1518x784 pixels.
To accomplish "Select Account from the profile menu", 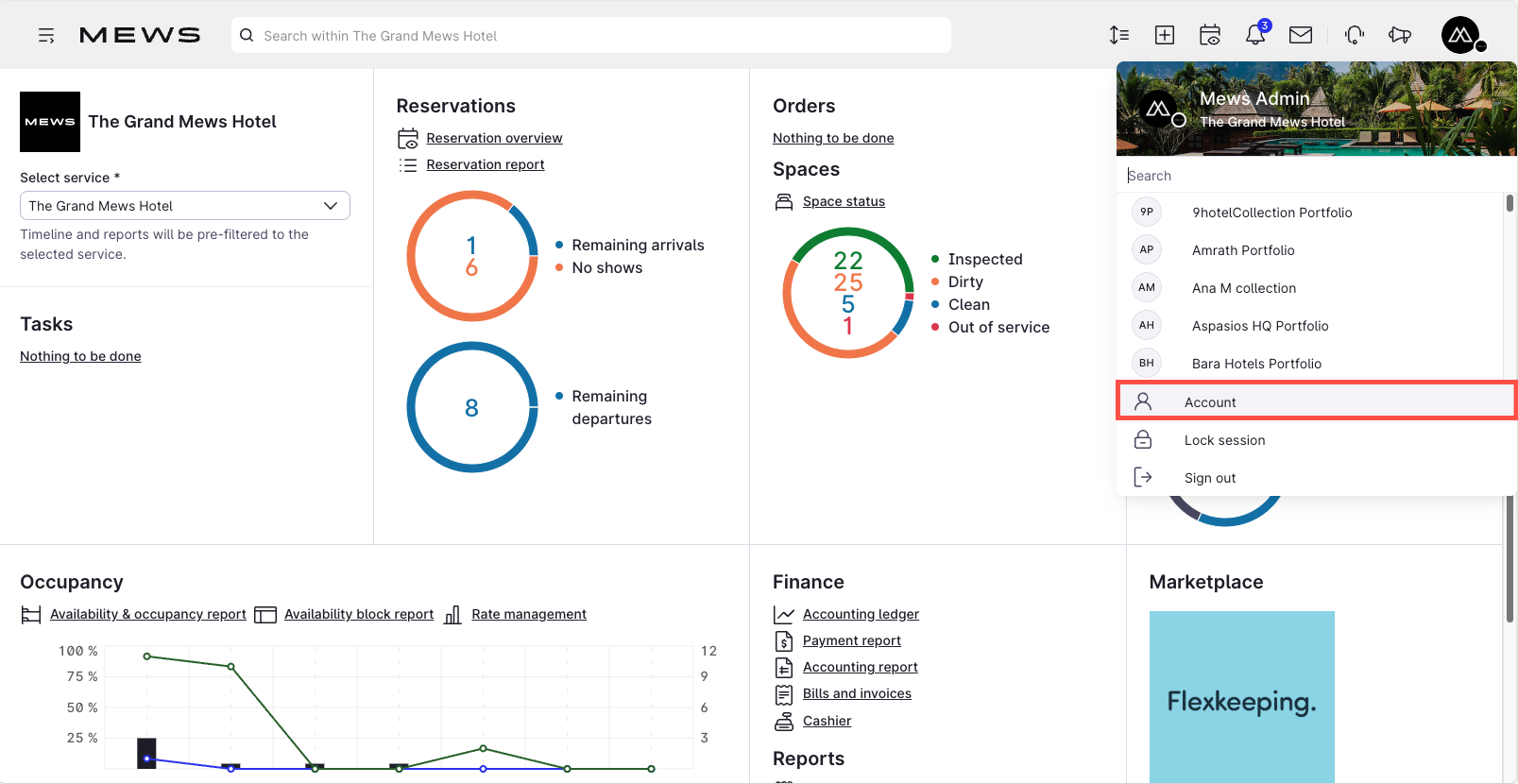I will click(x=1316, y=401).
